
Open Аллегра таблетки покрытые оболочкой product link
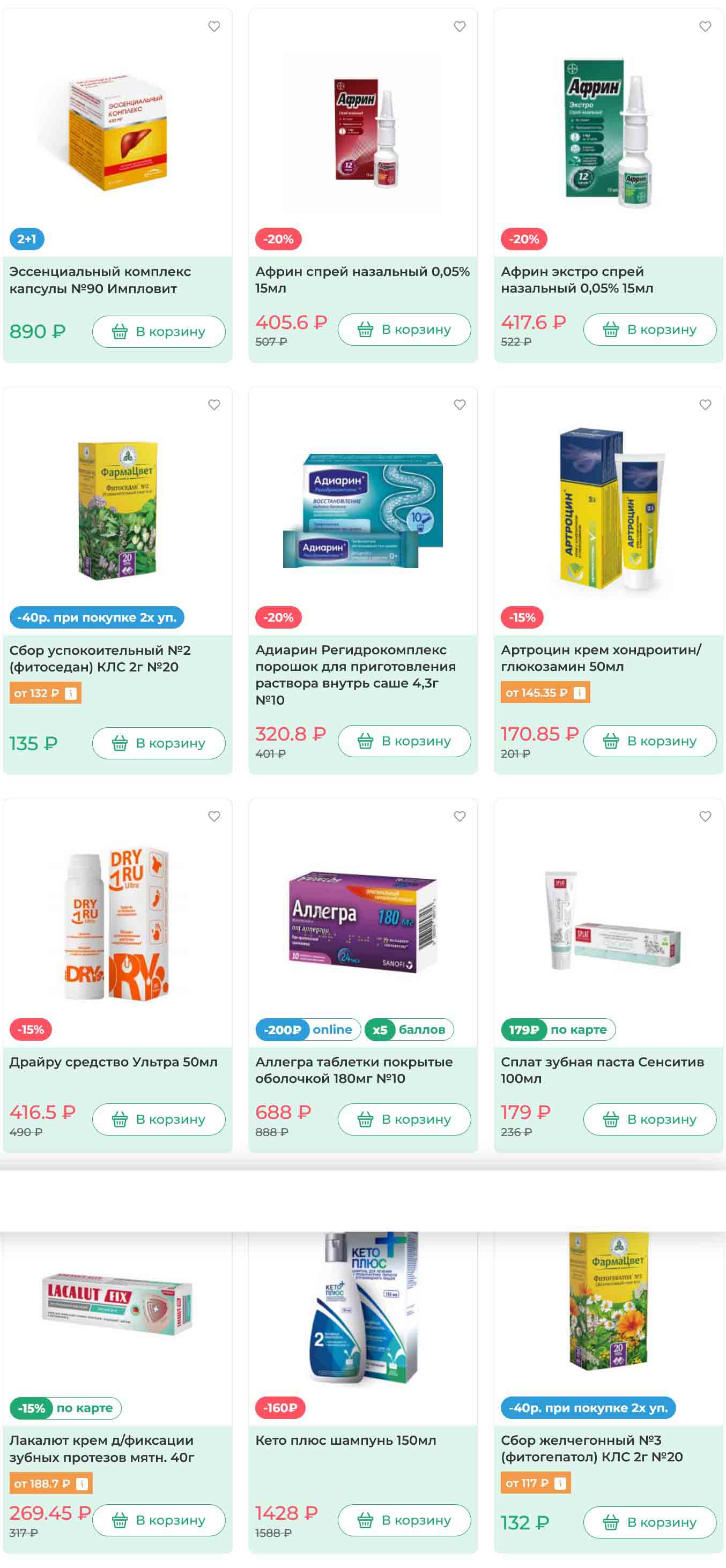[x=354, y=1070]
